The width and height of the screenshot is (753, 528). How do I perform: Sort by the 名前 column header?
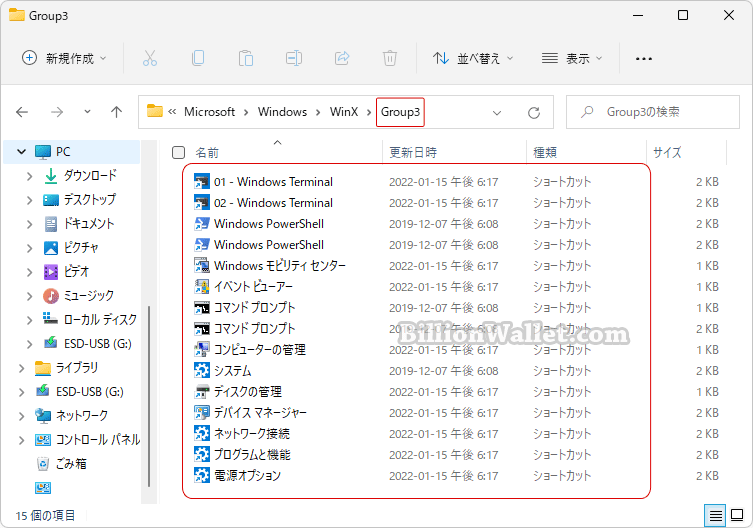click(x=207, y=153)
